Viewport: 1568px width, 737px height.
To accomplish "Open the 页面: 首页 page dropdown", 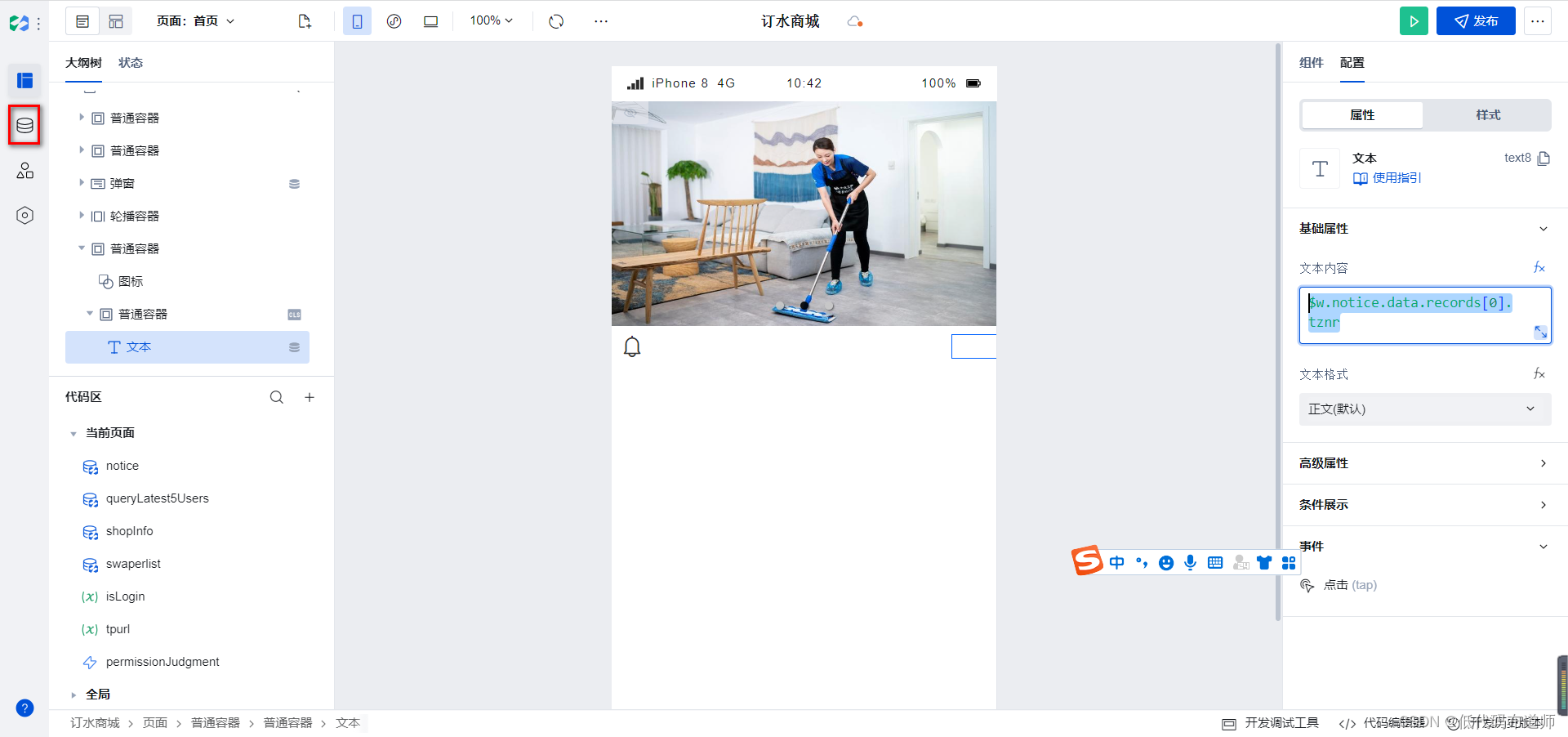I will pos(195,21).
